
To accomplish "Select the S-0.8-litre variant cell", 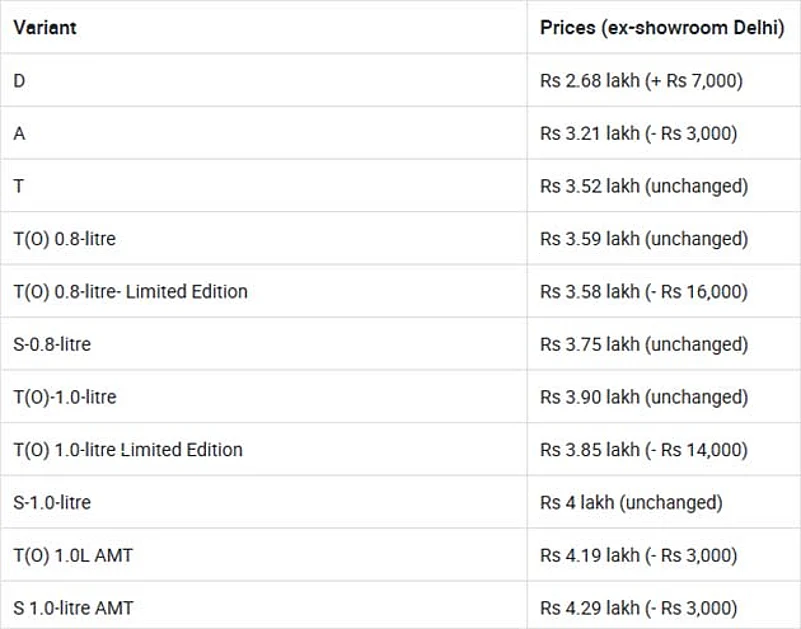I will tap(52, 344).
